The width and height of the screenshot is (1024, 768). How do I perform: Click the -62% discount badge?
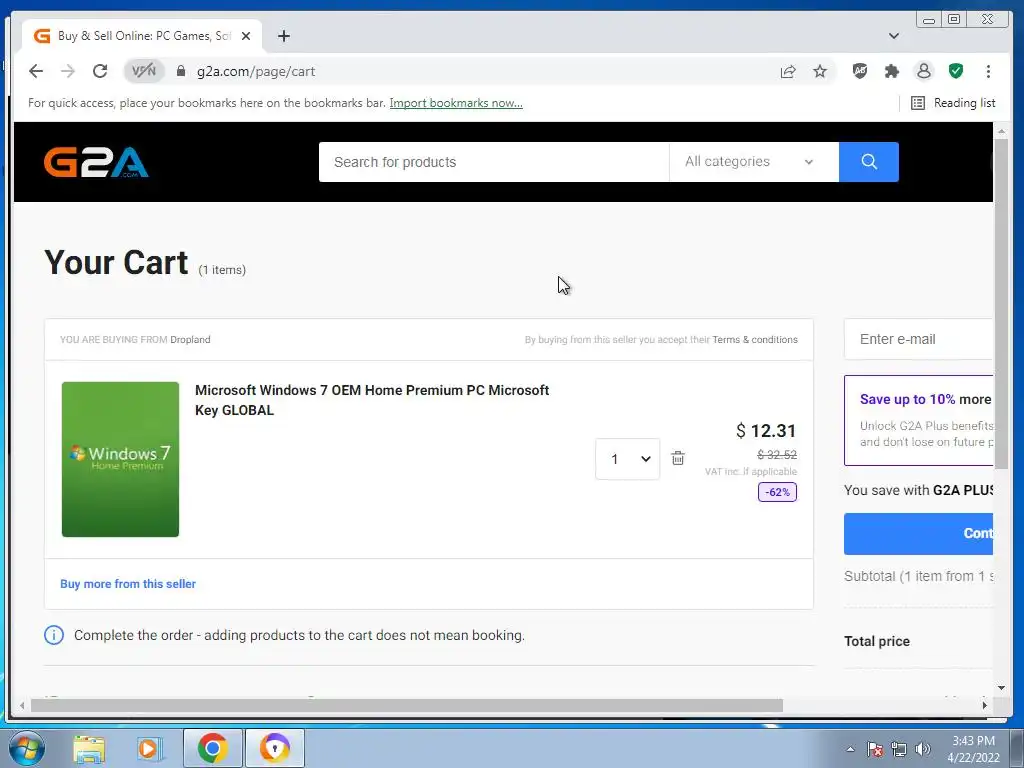(777, 492)
